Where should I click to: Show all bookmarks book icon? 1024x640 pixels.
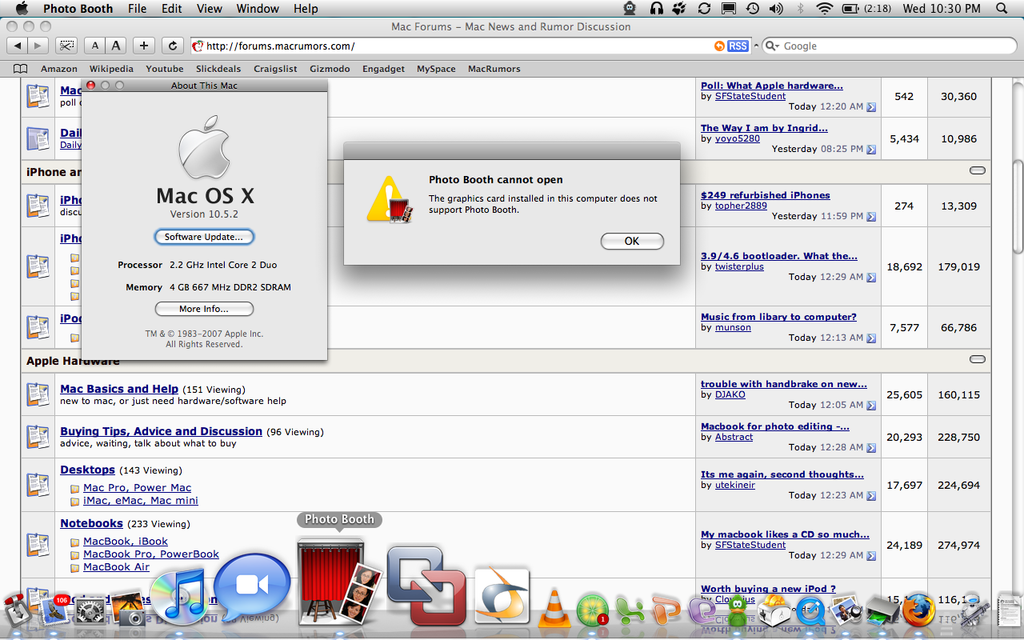21,69
